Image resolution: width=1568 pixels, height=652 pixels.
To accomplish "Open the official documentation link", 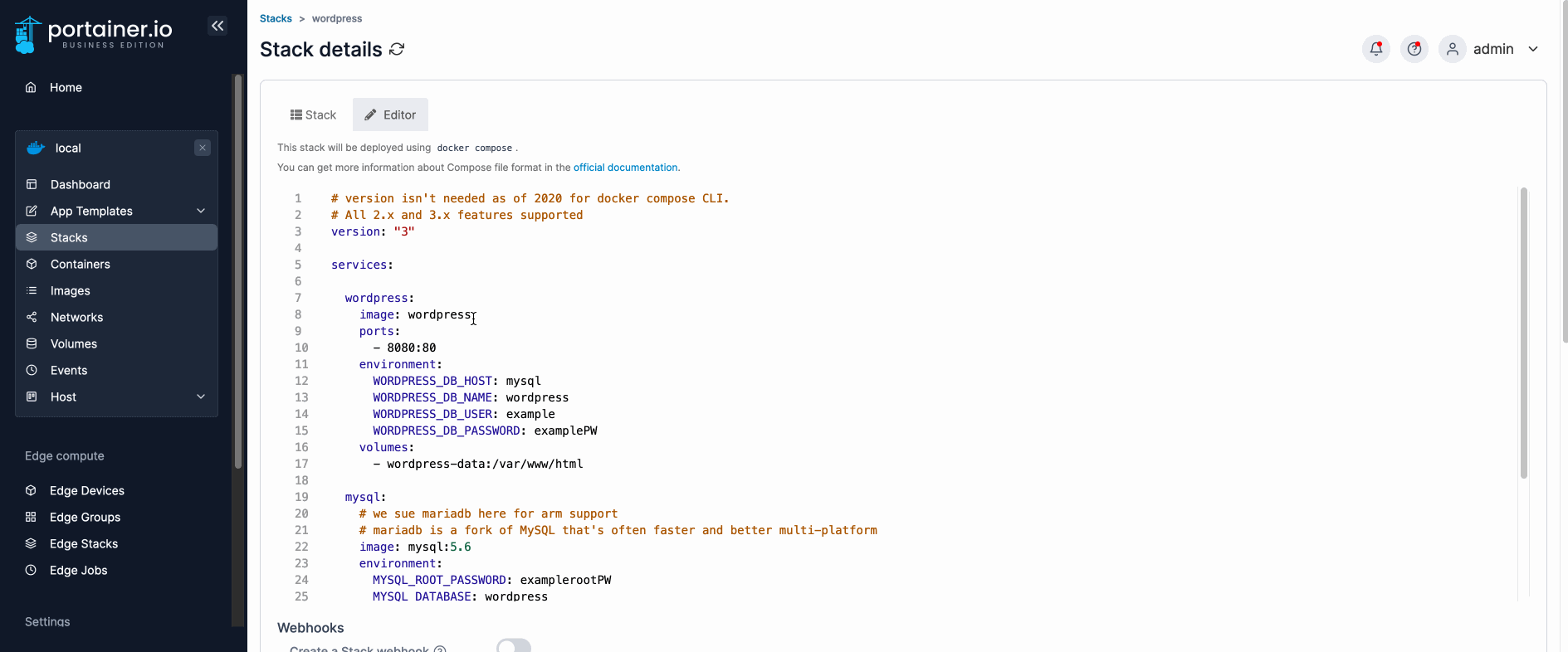I will [x=625, y=167].
